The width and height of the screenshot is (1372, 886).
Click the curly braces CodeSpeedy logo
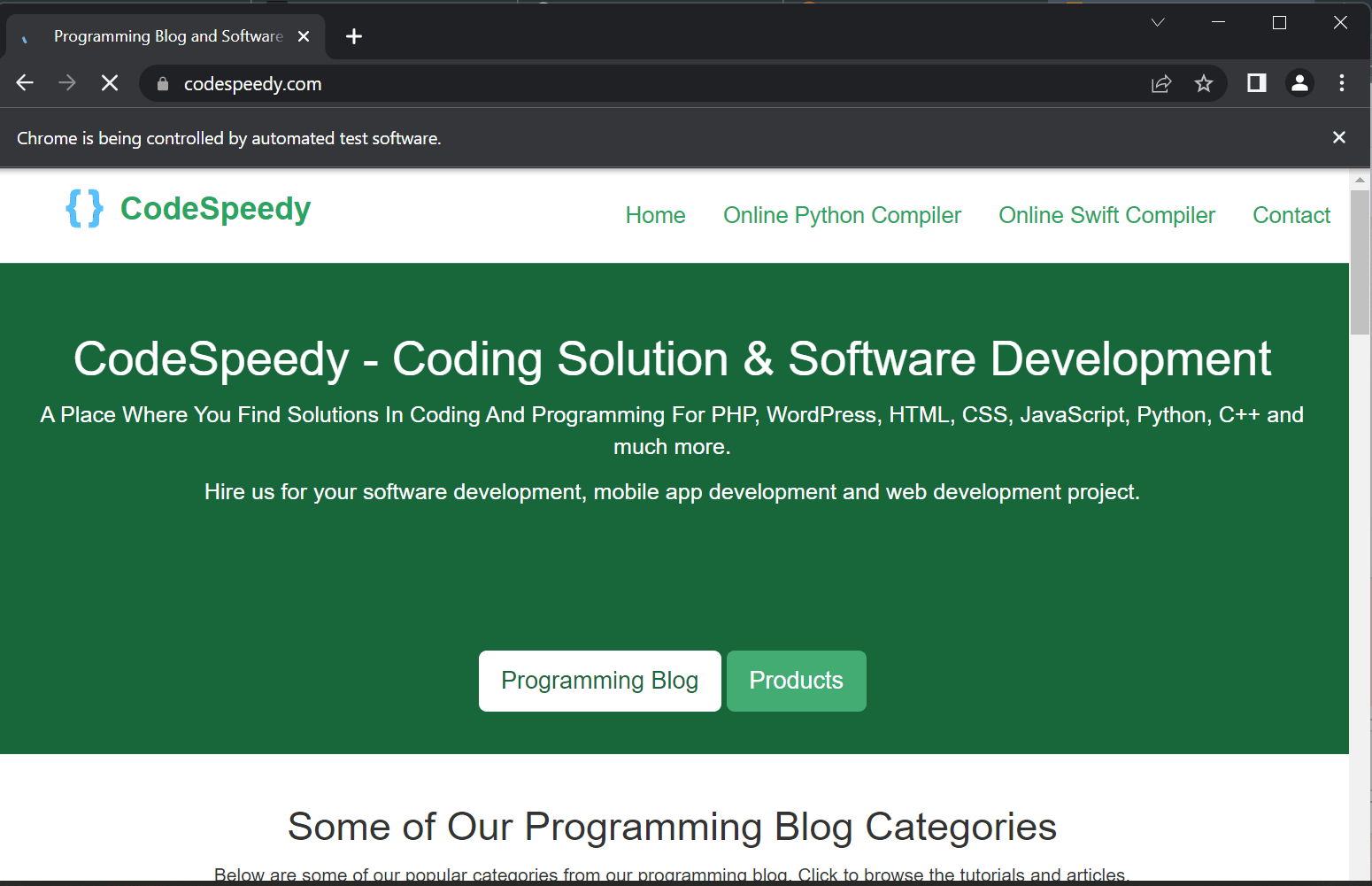click(85, 209)
